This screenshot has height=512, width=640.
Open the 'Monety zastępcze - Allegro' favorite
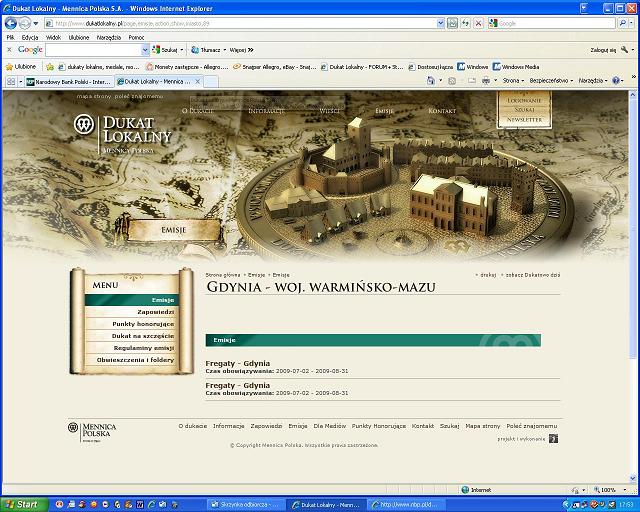(x=187, y=67)
